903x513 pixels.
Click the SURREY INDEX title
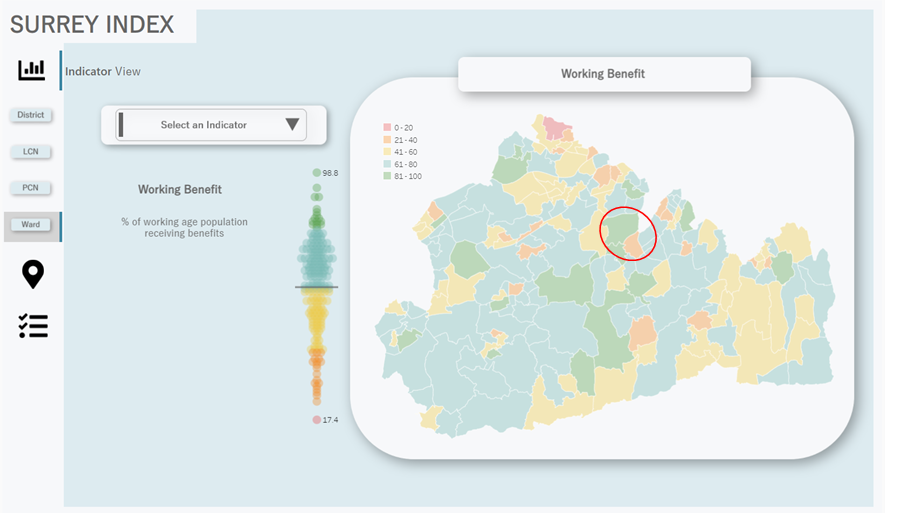(x=92, y=25)
